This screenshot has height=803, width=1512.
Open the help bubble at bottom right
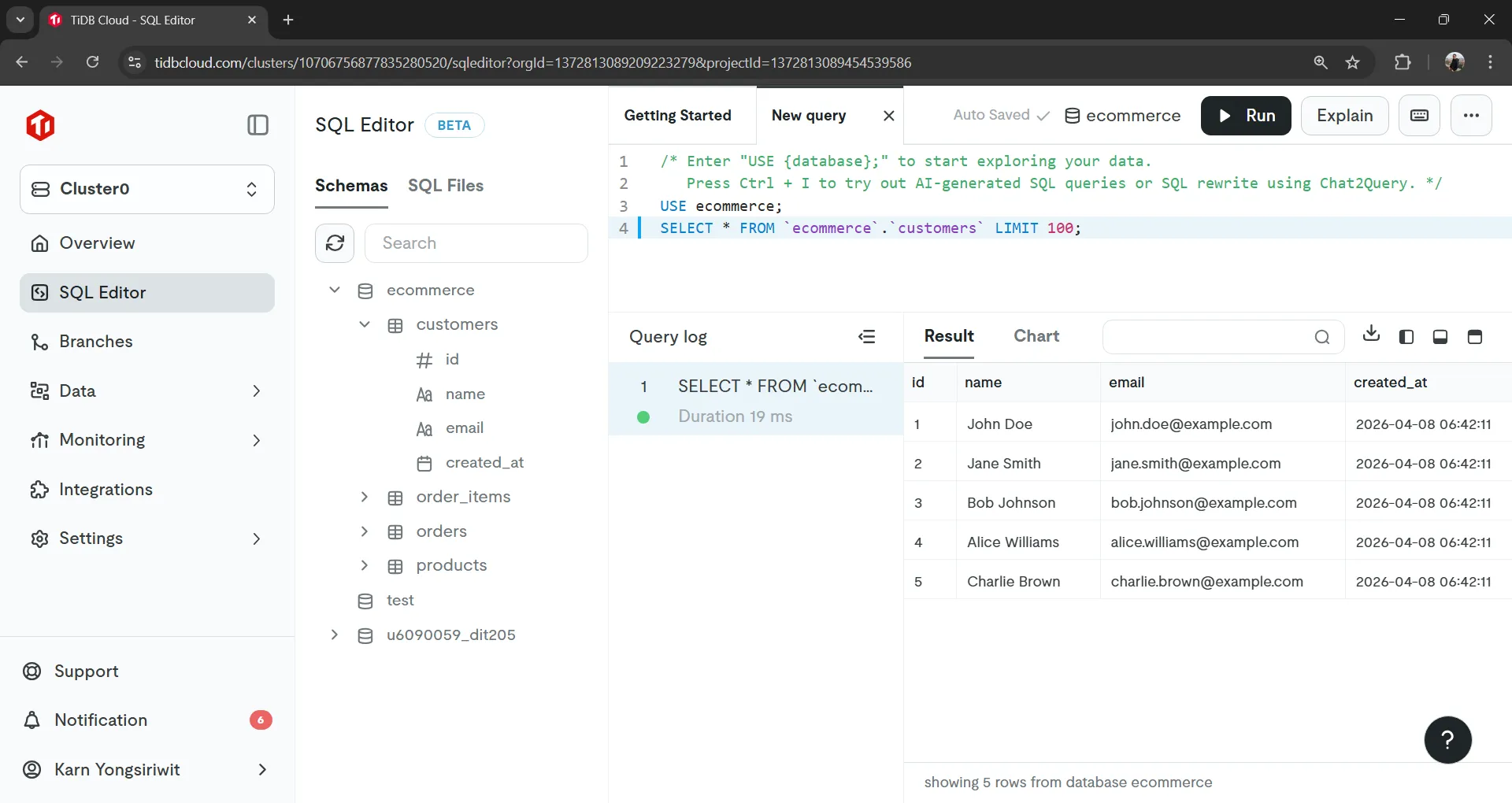pos(1447,739)
